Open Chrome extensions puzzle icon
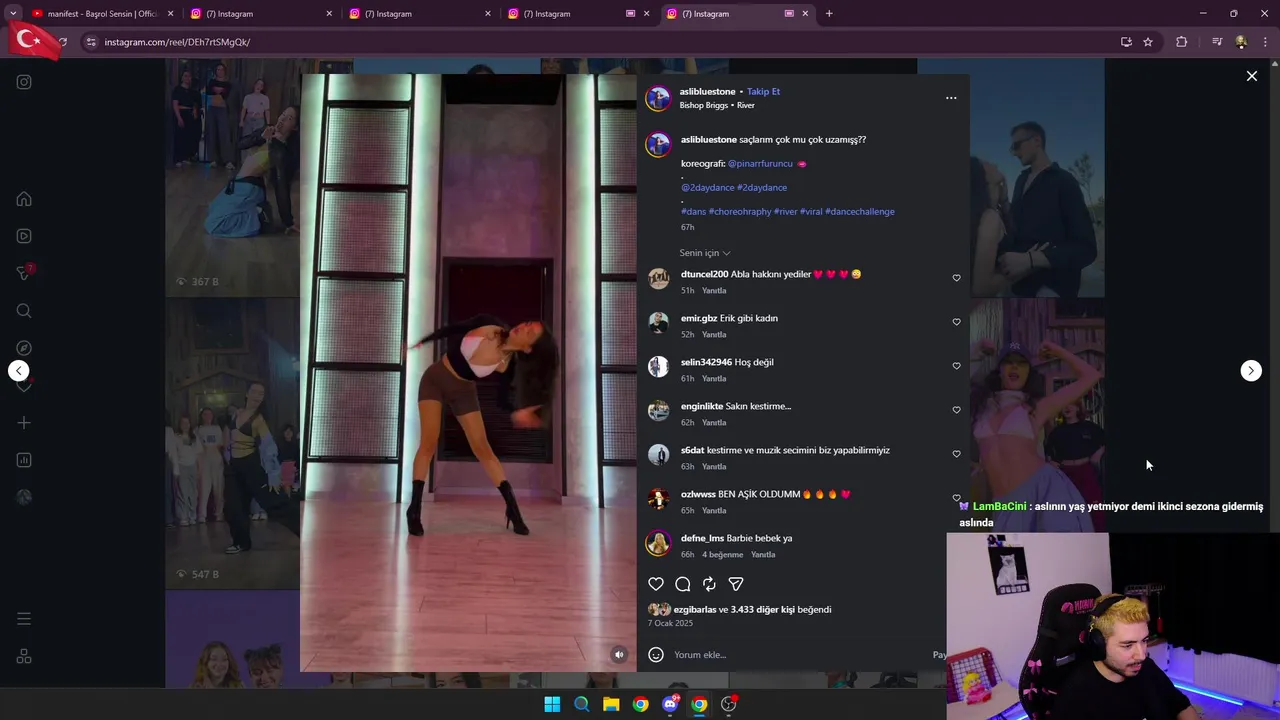Viewport: 1280px width, 720px height. pyautogui.click(x=1182, y=42)
